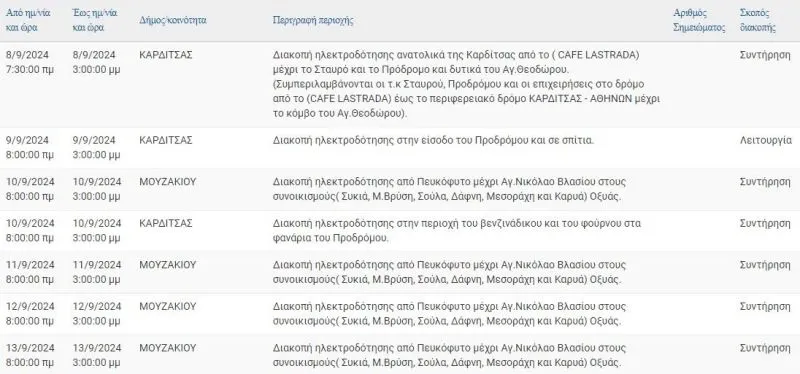
Task: Click the 'Περιγραφή περιοχής' column header
Action: pos(313,20)
